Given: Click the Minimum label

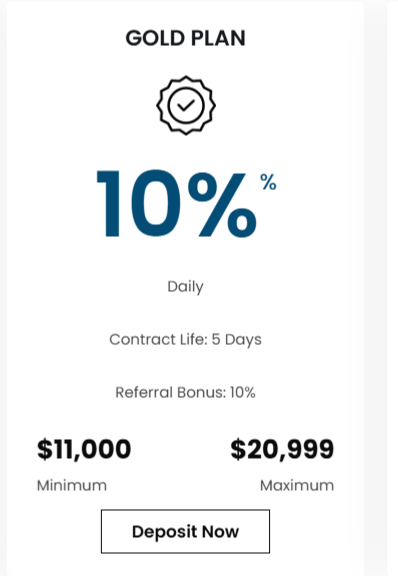Looking at the screenshot, I should click(x=72, y=486).
